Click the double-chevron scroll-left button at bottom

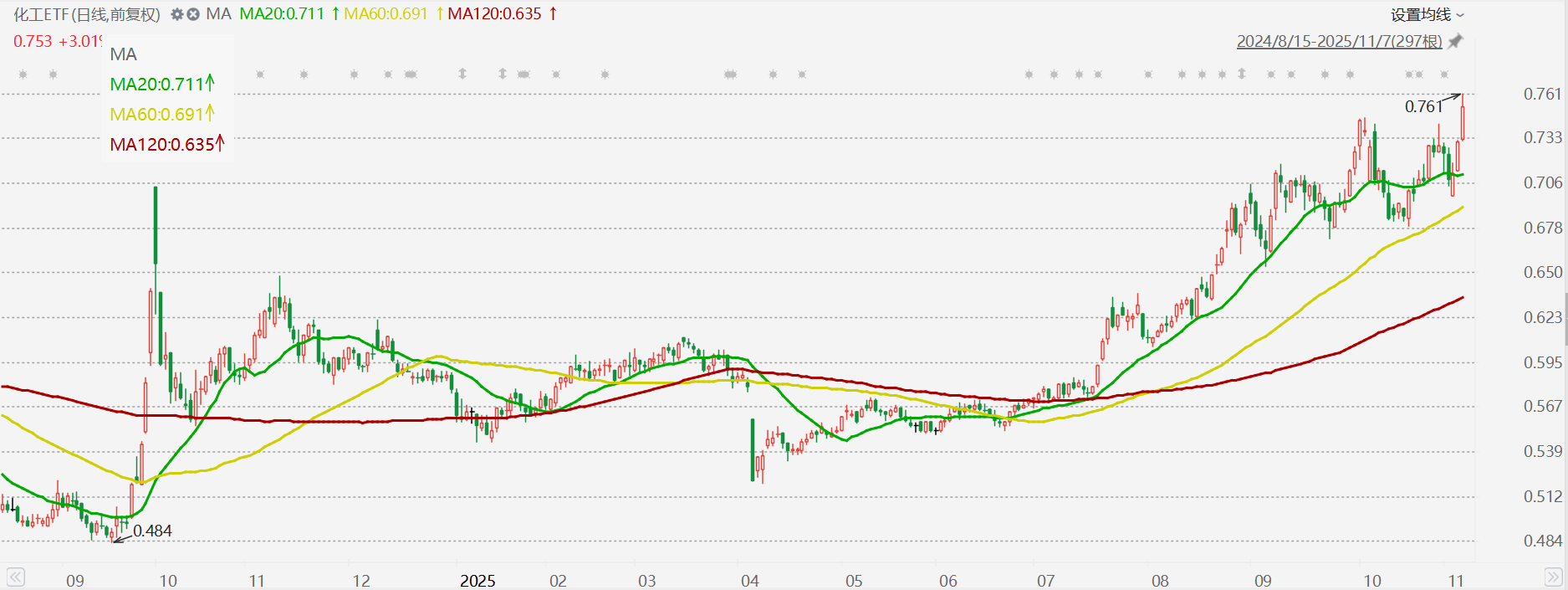pos(15,577)
